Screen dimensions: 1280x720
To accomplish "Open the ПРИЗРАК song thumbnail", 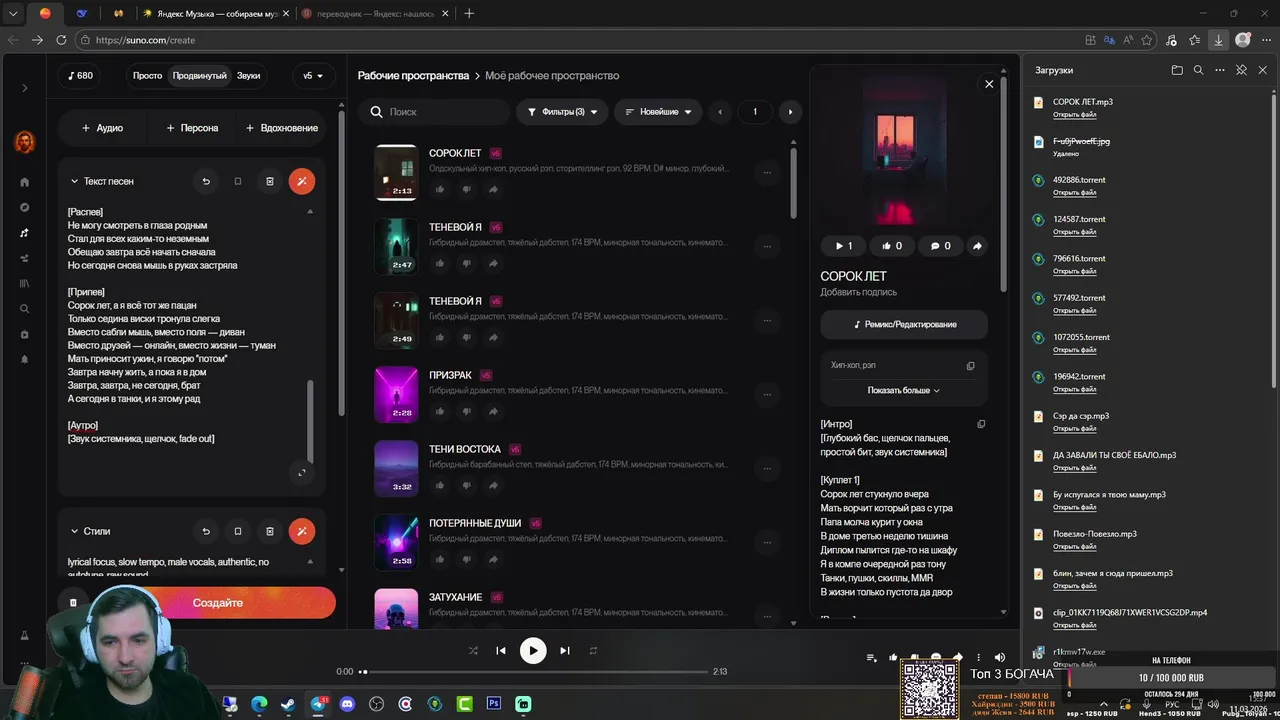I will click(x=396, y=394).
